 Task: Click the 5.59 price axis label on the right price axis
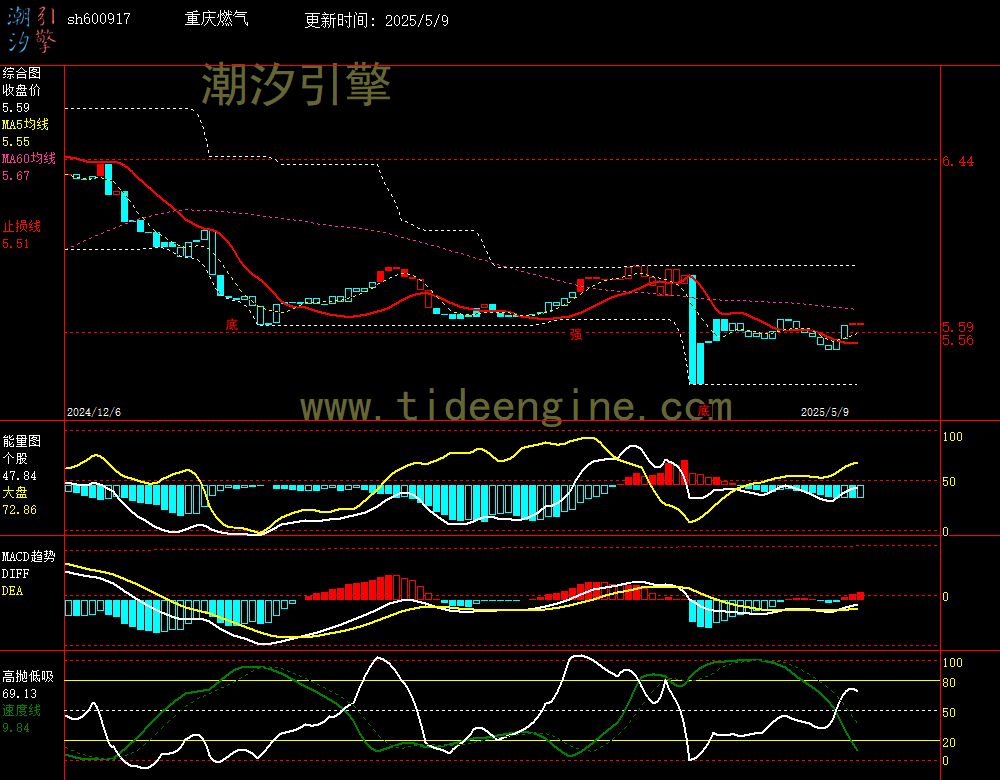(958, 327)
